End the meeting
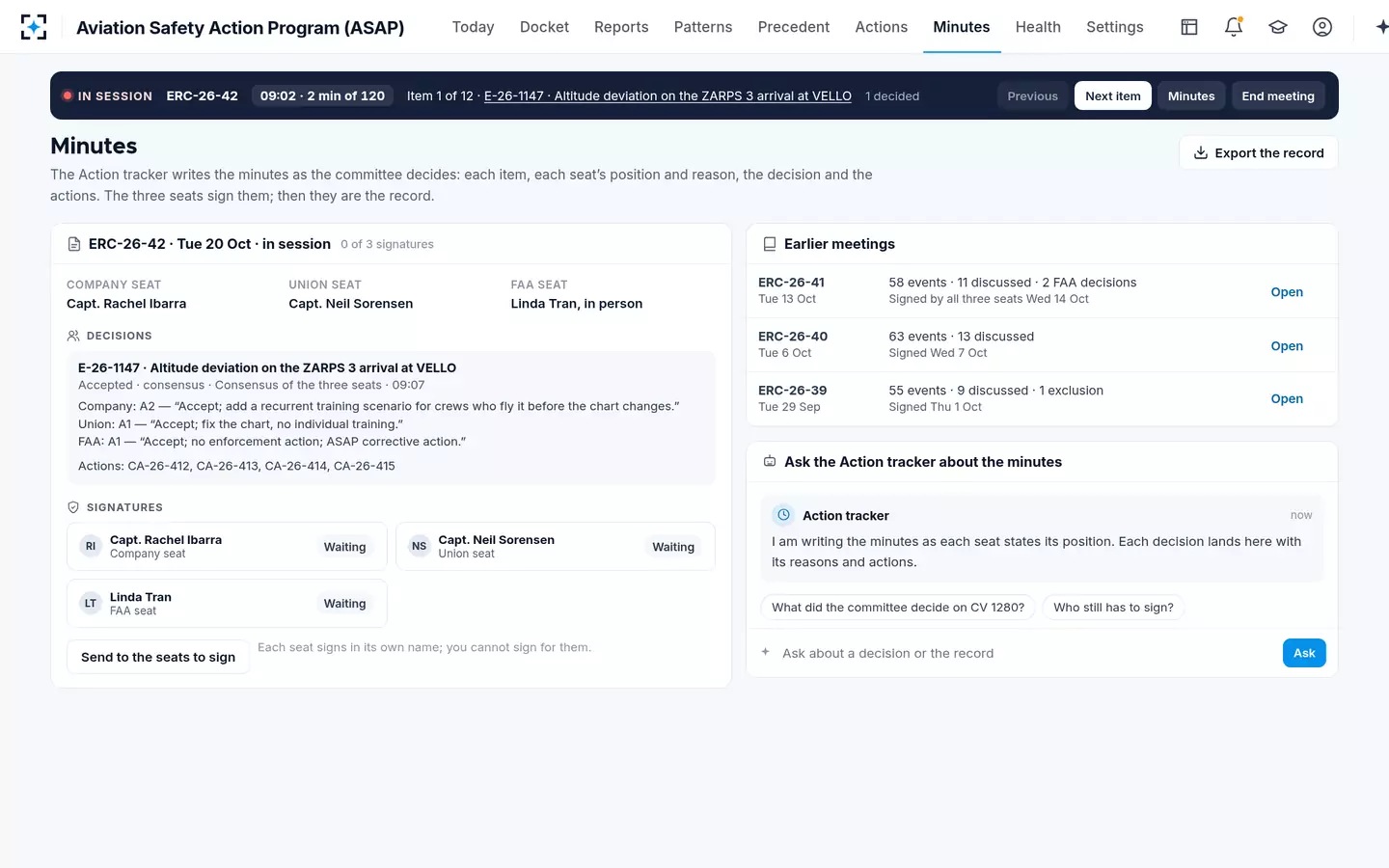This screenshot has width=1389, height=868. (1278, 95)
